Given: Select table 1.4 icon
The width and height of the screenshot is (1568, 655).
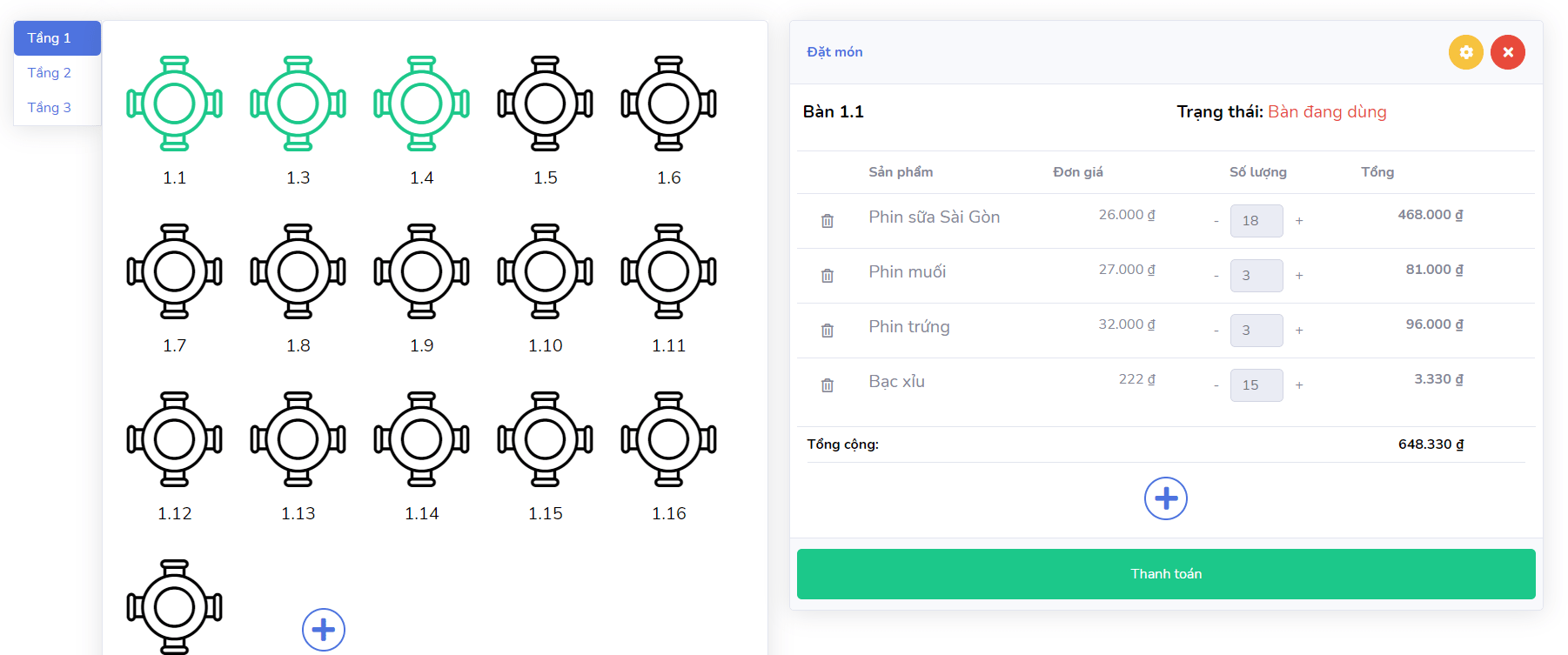Looking at the screenshot, I should 421,104.
